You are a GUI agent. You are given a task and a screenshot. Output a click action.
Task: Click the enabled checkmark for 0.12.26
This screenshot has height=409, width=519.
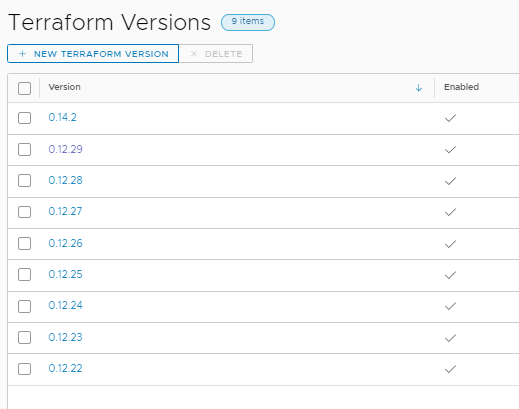[450, 244]
